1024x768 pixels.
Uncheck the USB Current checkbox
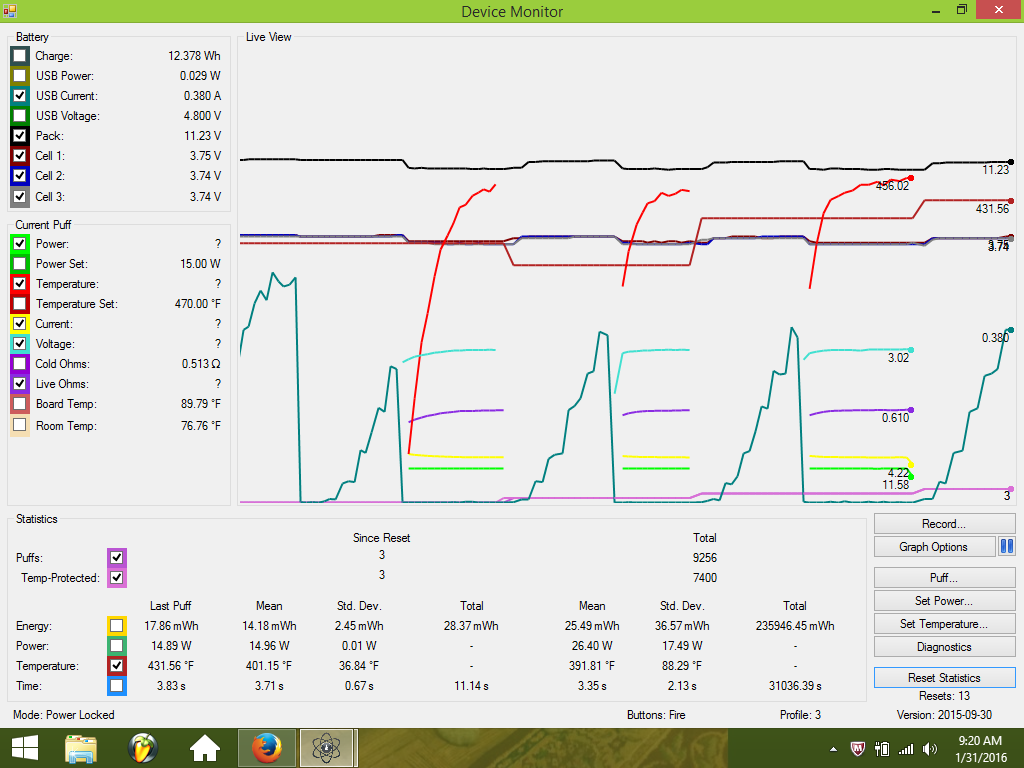(19, 96)
